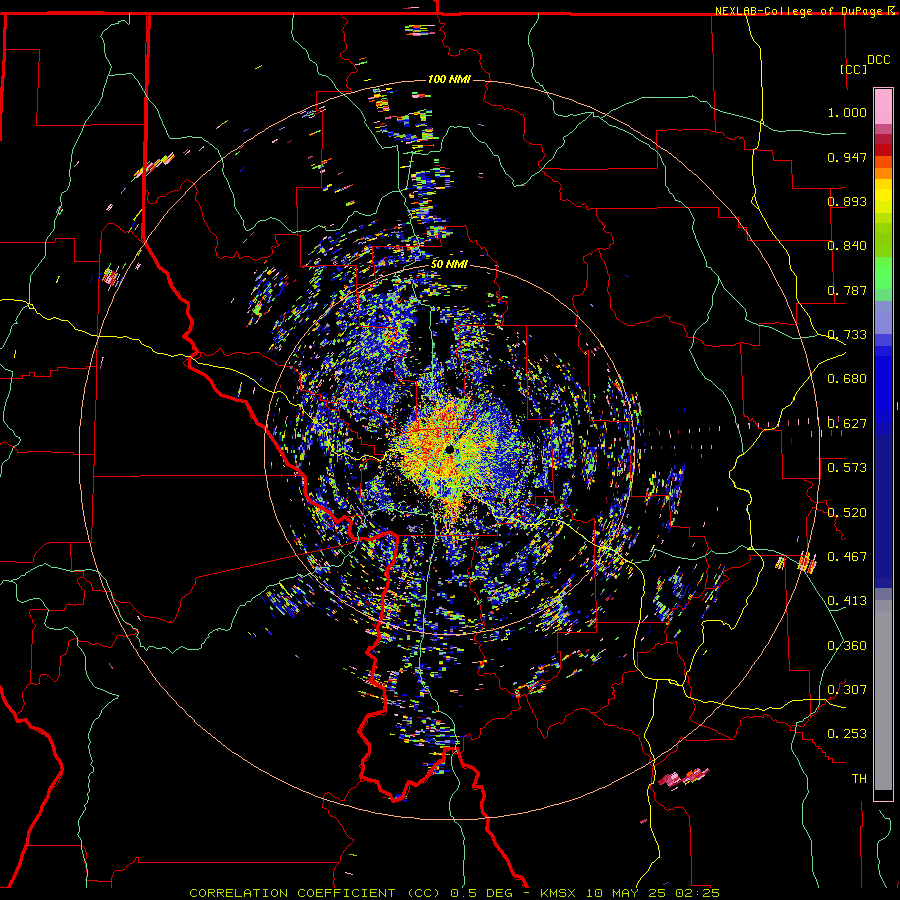Click the TH threshold label on legend
The image size is (900, 900).
click(859, 779)
